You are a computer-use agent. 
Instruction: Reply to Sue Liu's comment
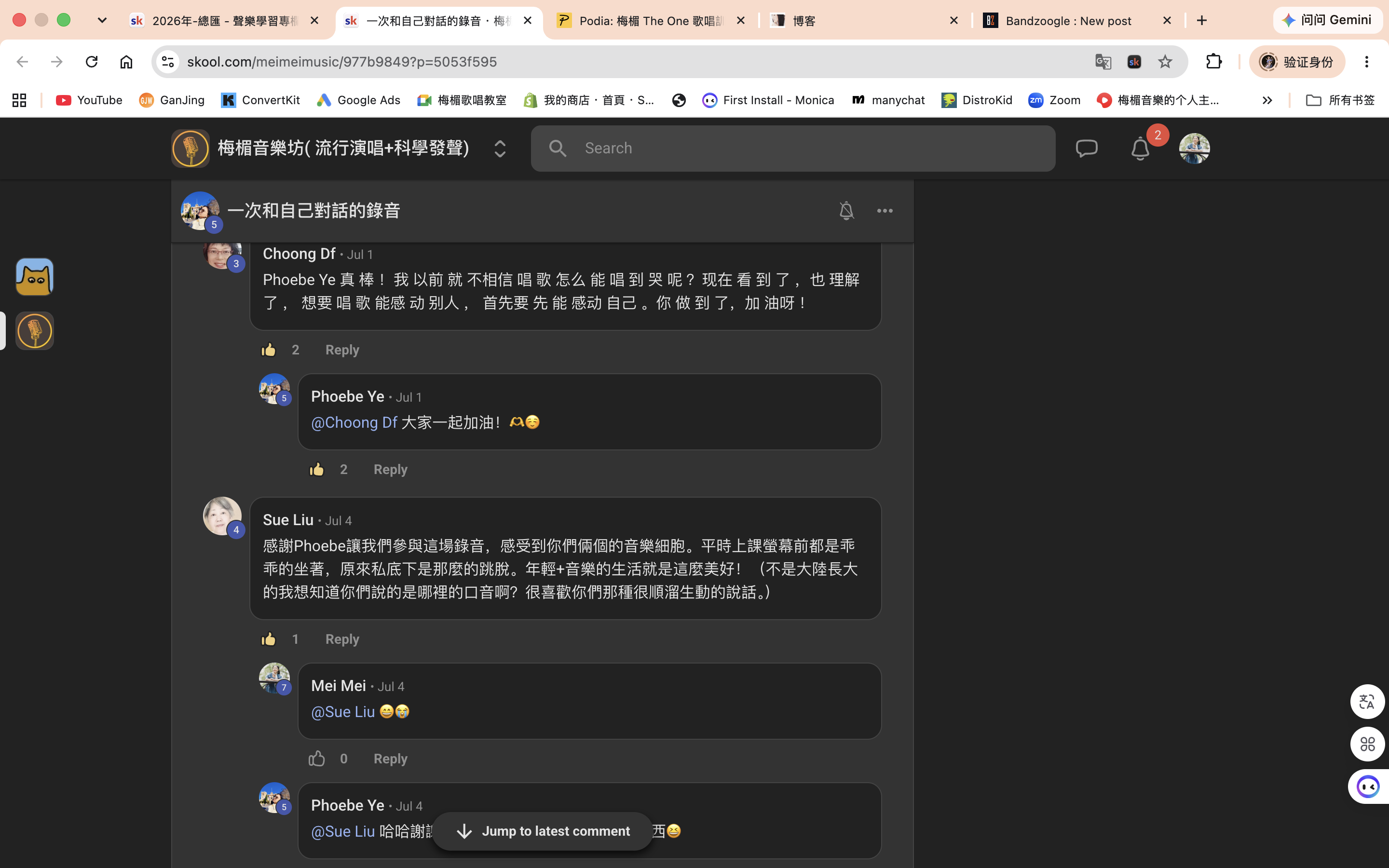342,639
